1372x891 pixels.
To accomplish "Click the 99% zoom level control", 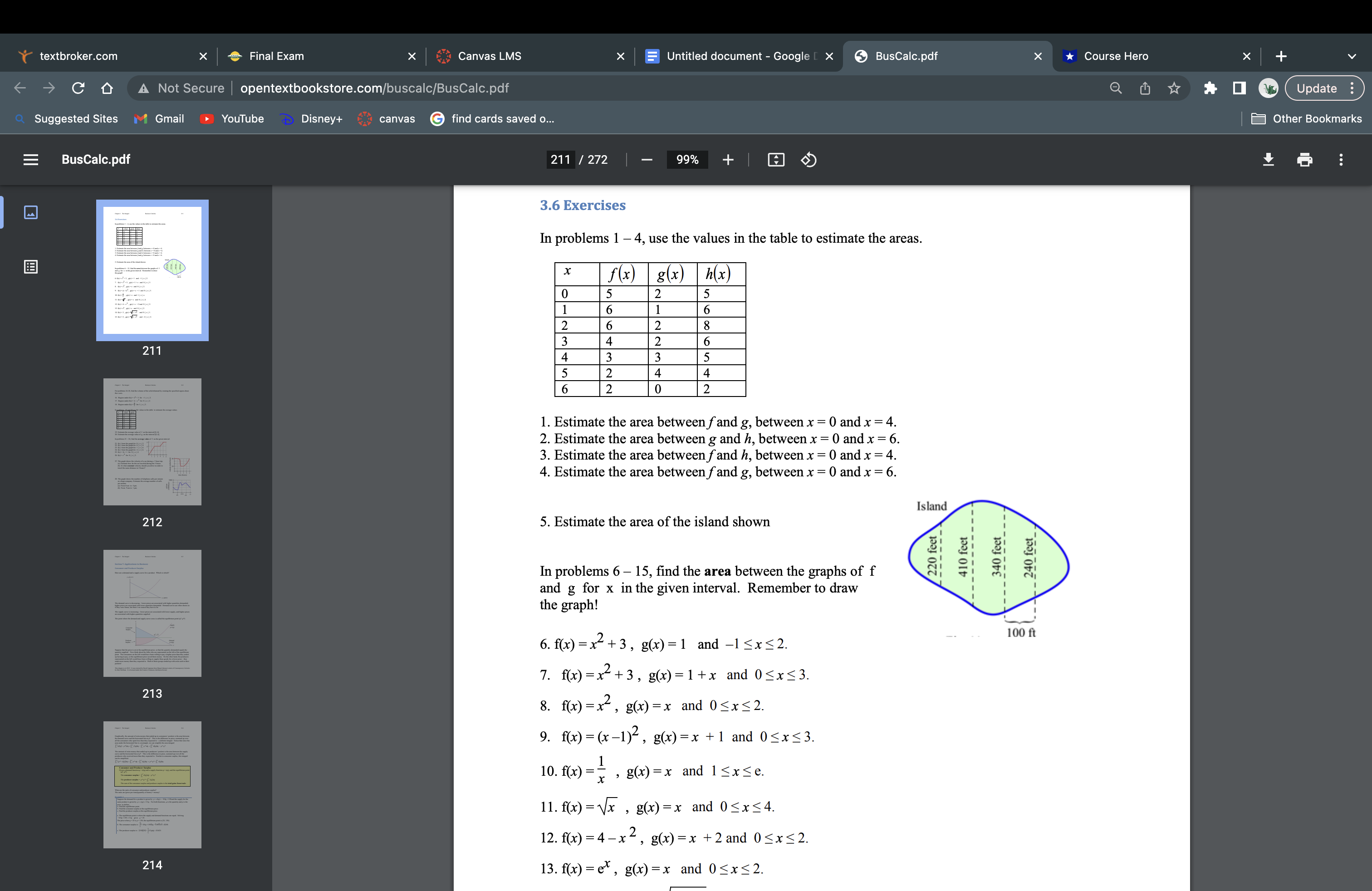I will pyautogui.click(x=686, y=160).
